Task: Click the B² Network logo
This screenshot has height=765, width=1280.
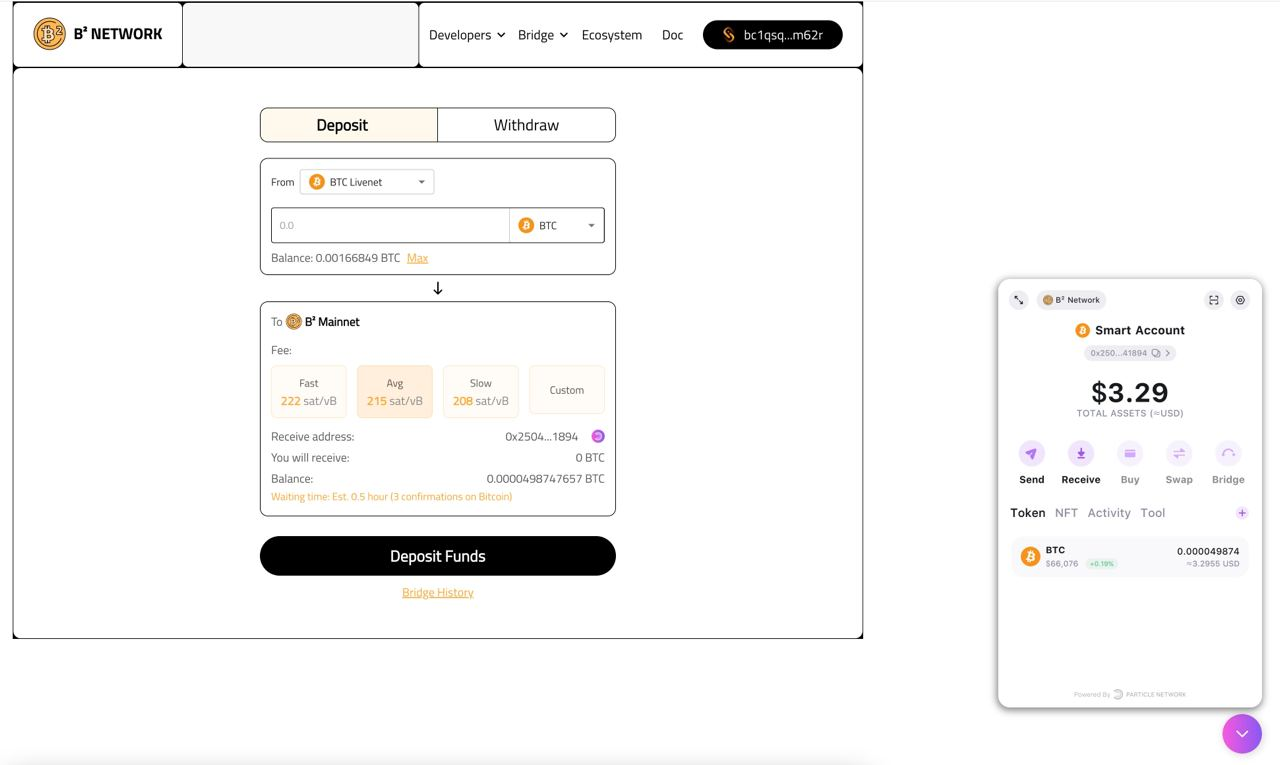Action: (98, 34)
